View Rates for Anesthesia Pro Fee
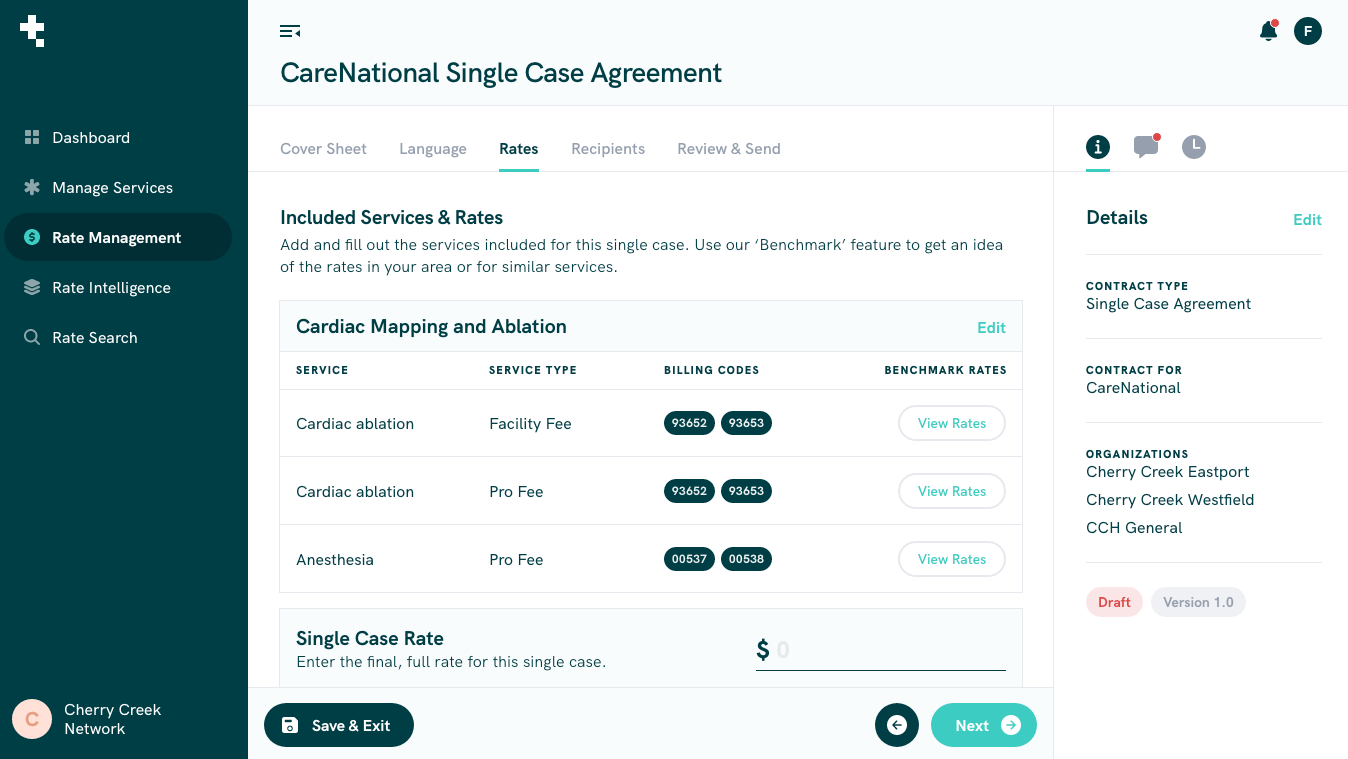This screenshot has height=759, width=1348. pyautogui.click(x=951, y=559)
